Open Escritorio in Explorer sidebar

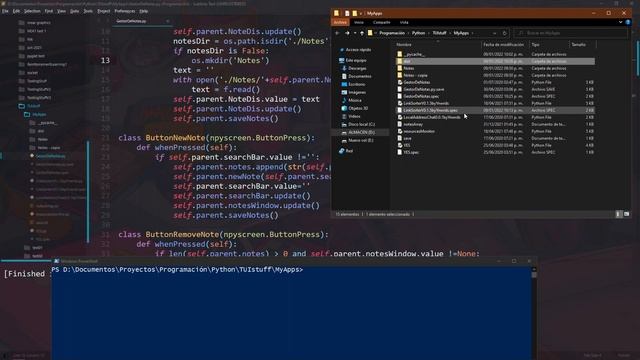click(x=353, y=84)
